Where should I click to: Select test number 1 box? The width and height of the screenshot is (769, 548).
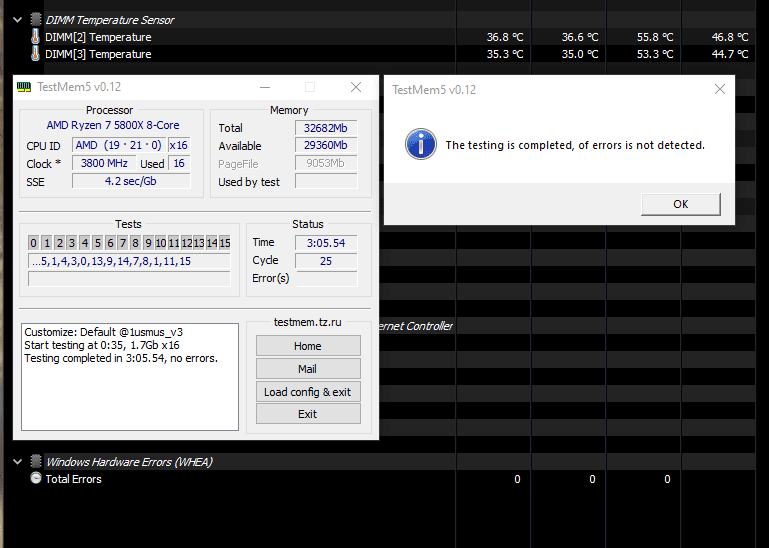[47, 243]
